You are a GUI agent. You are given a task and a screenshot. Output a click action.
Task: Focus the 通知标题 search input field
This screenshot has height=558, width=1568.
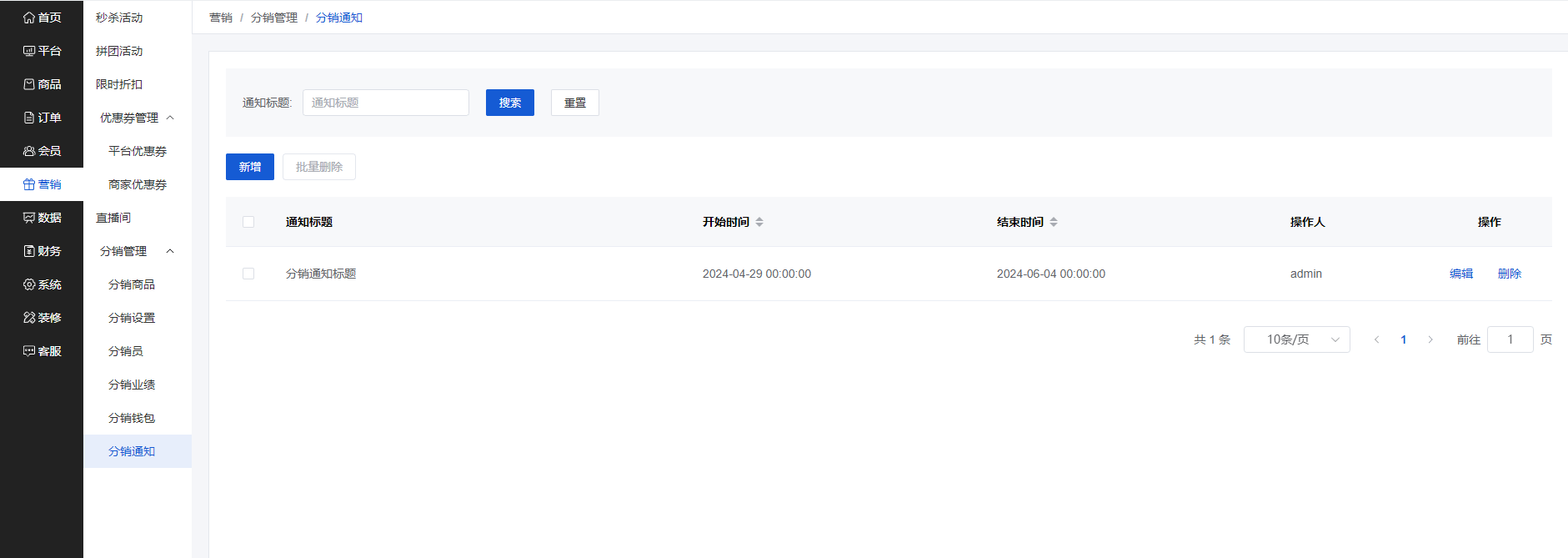click(x=386, y=103)
